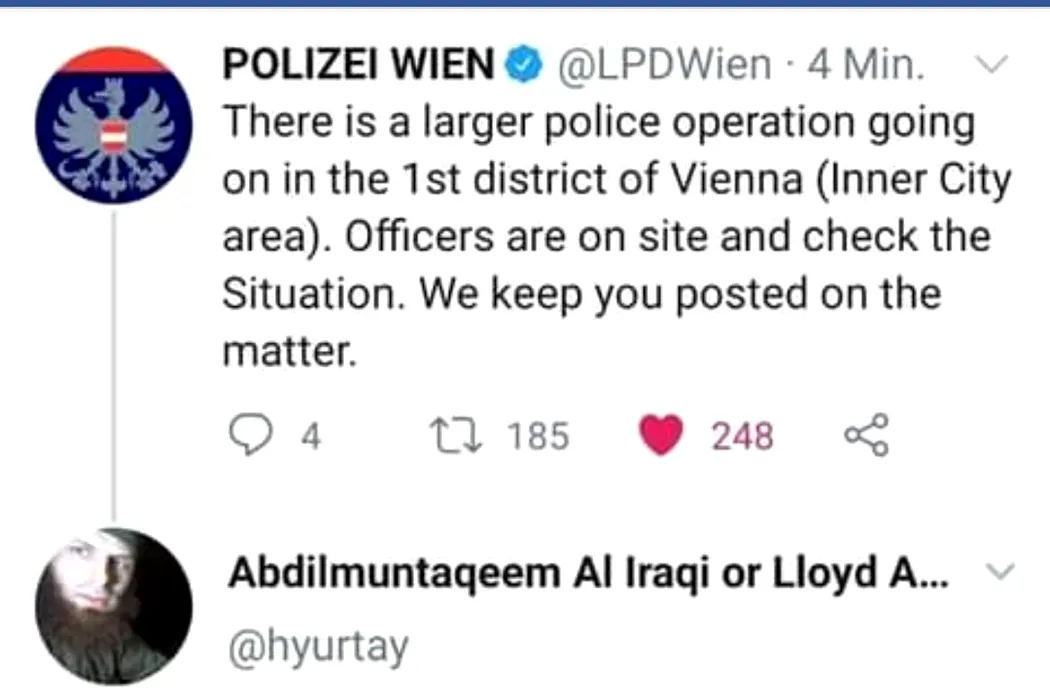Click the retweet arrows icon
The image size is (1050, 700).
coord(455,435)
